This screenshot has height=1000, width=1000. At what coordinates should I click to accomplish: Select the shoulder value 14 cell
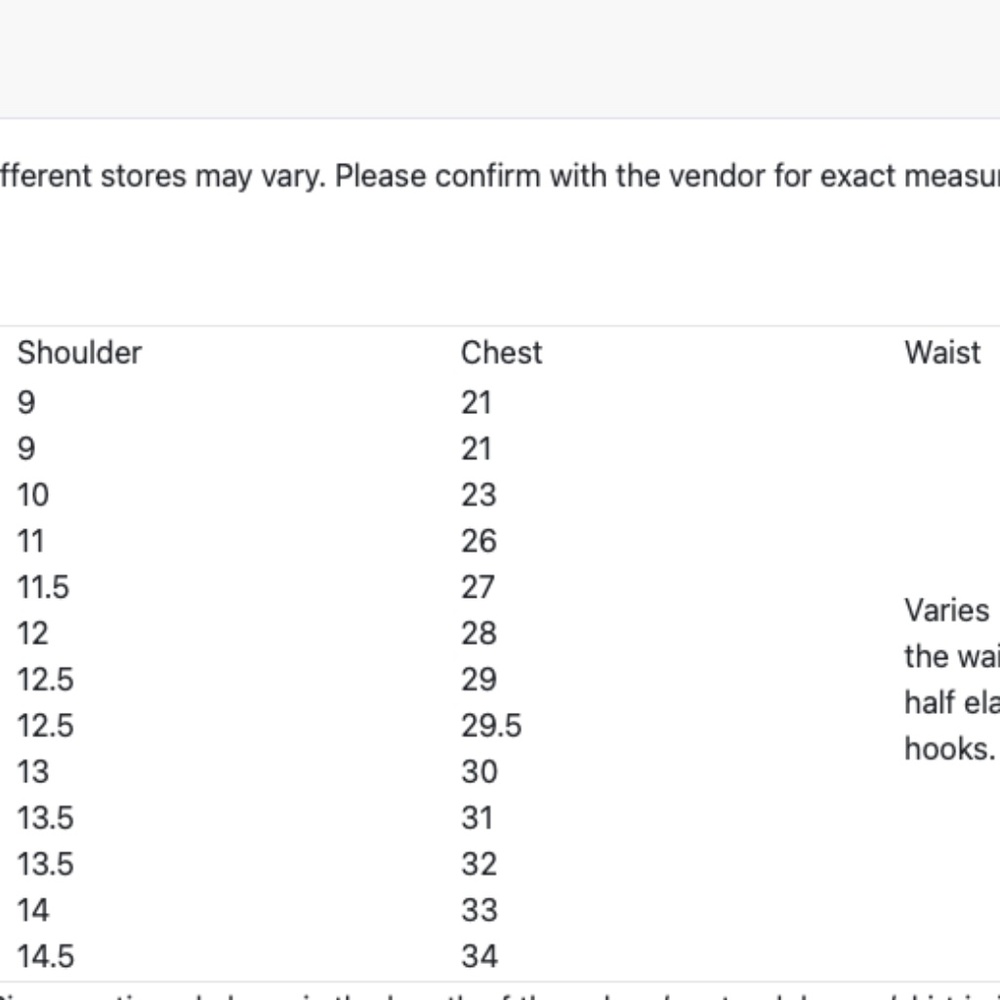[x=33, y=910]
